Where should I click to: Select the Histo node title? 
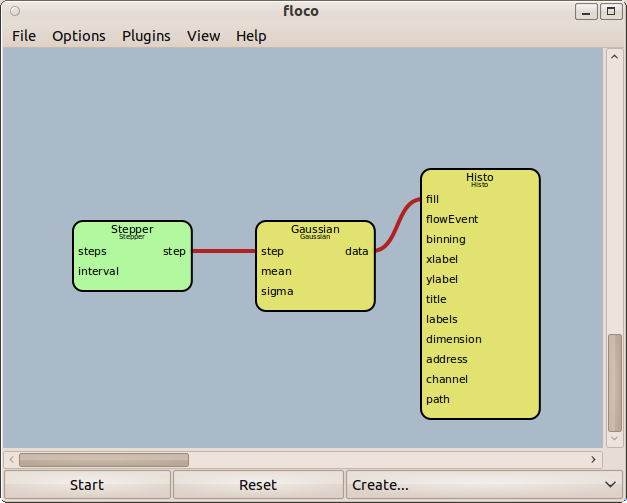pos(479,177)
